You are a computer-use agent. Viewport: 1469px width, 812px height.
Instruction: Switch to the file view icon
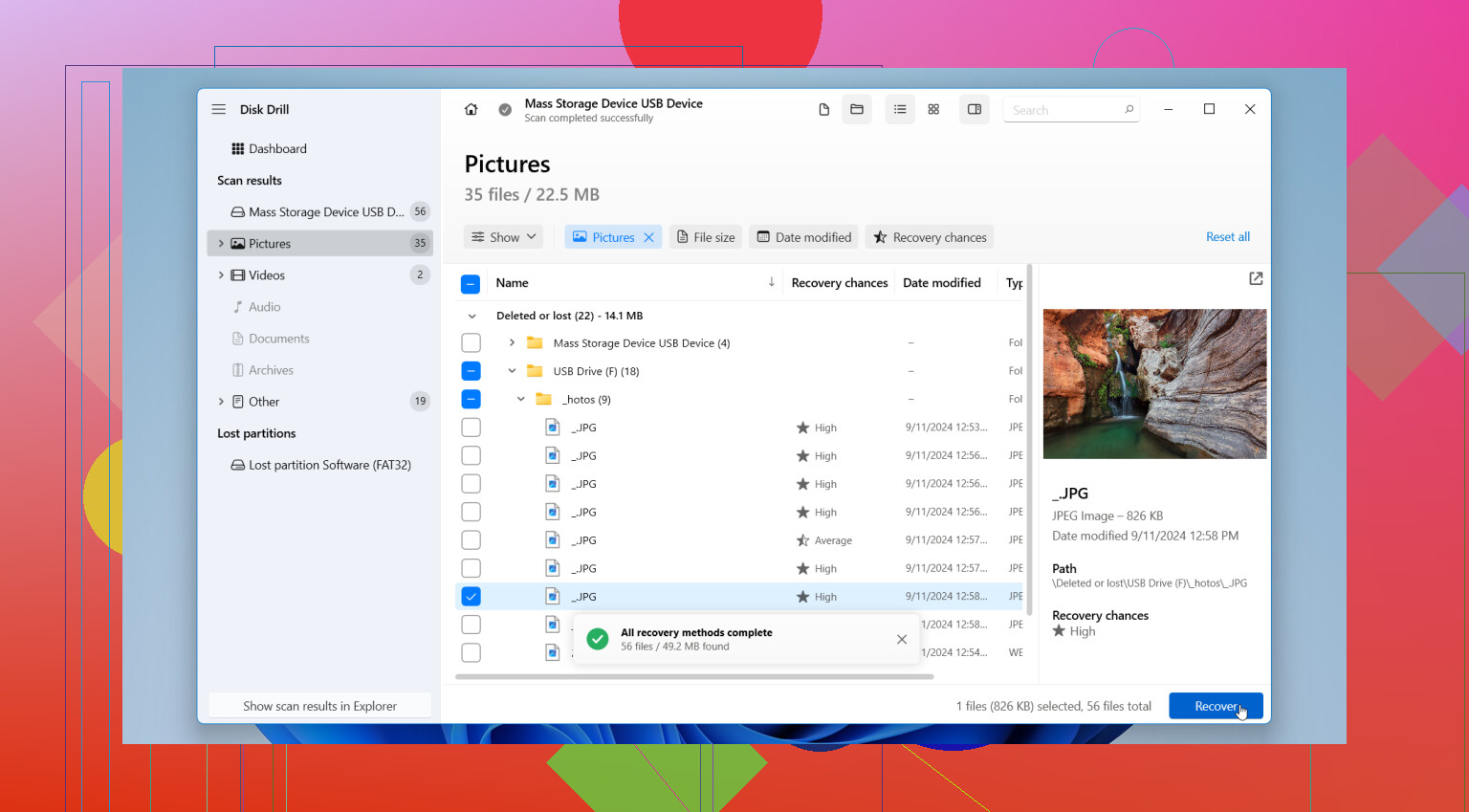click(823, 110)
